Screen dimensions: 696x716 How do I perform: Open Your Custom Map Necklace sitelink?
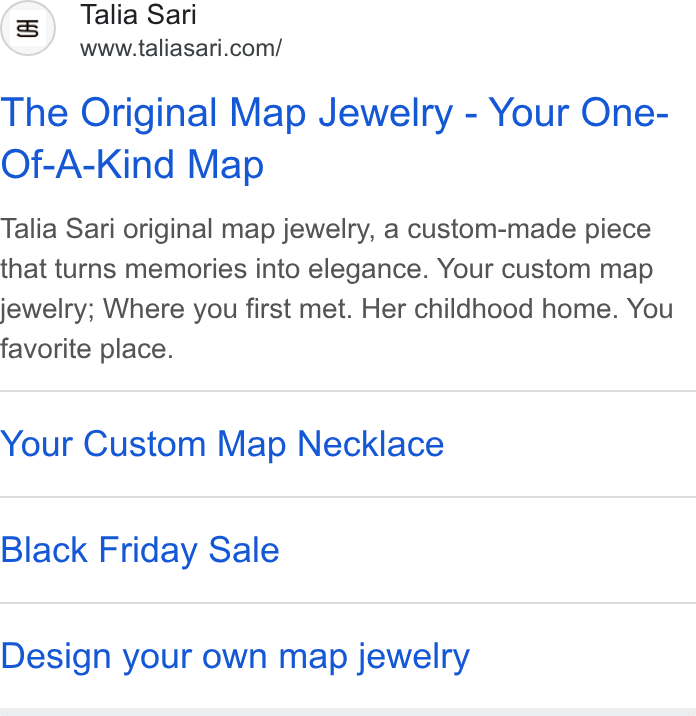(222, 444)
